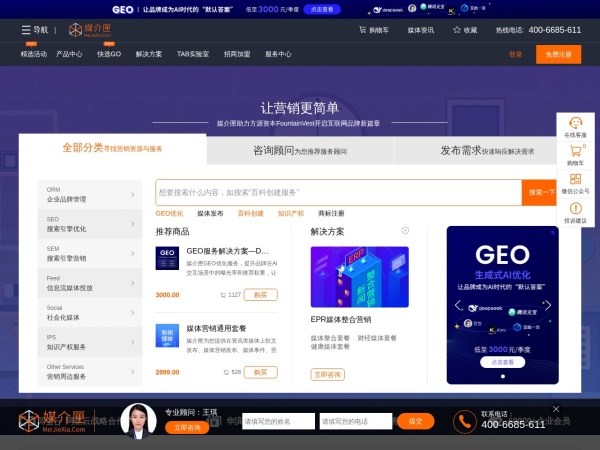Click the 免费注册 register button
This screenshot has height=450, width=600.
[558, 54]
